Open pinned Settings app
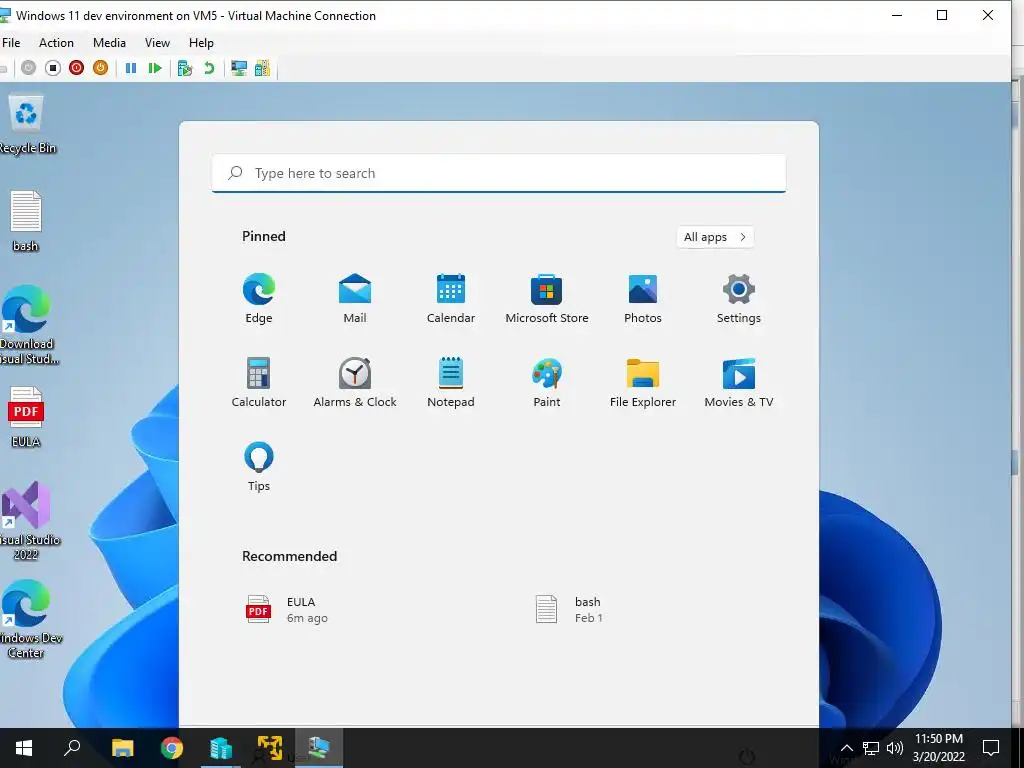 pyautogui.click(x=739, y=299)
